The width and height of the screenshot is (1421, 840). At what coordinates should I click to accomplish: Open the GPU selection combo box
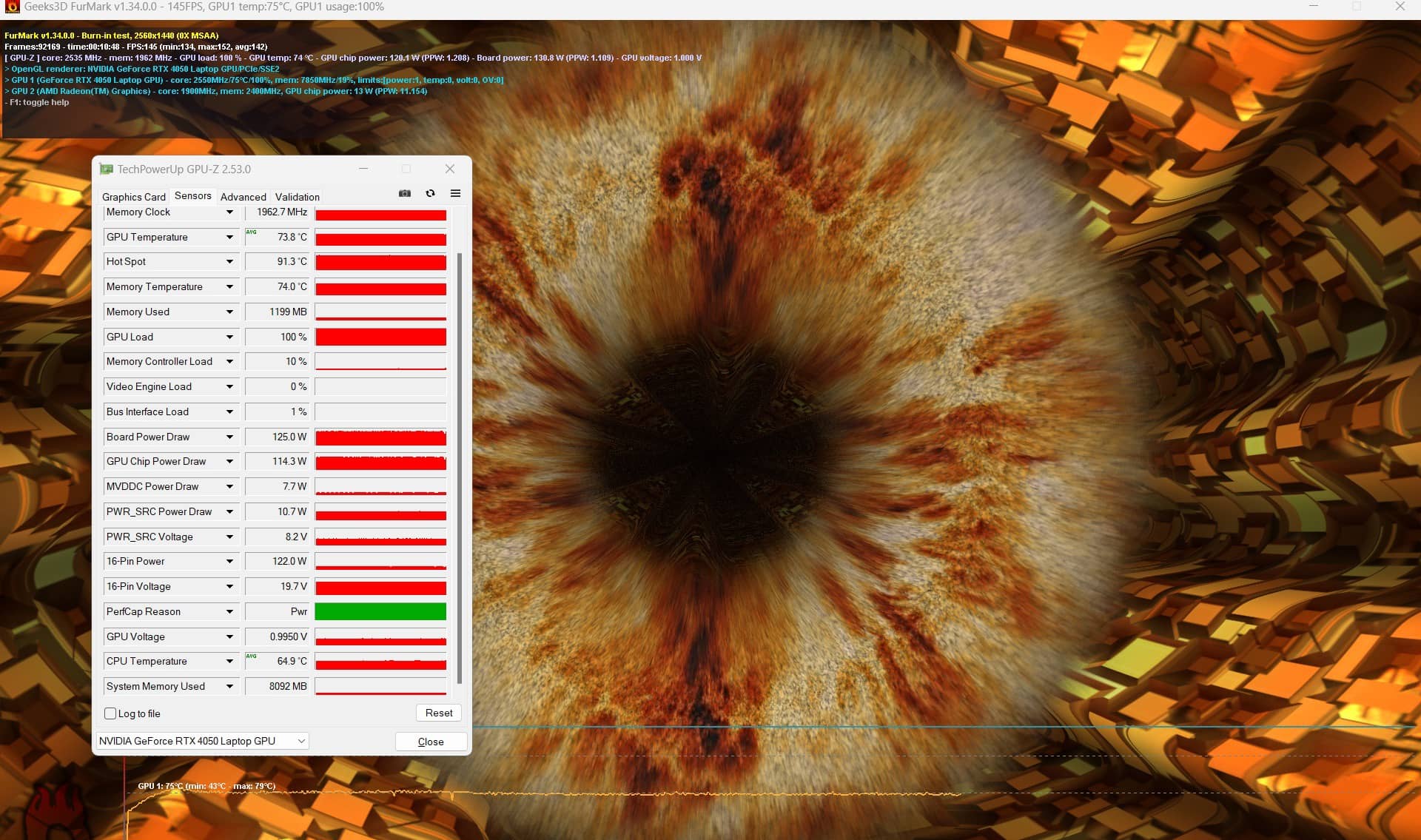[x=203, y=741]
